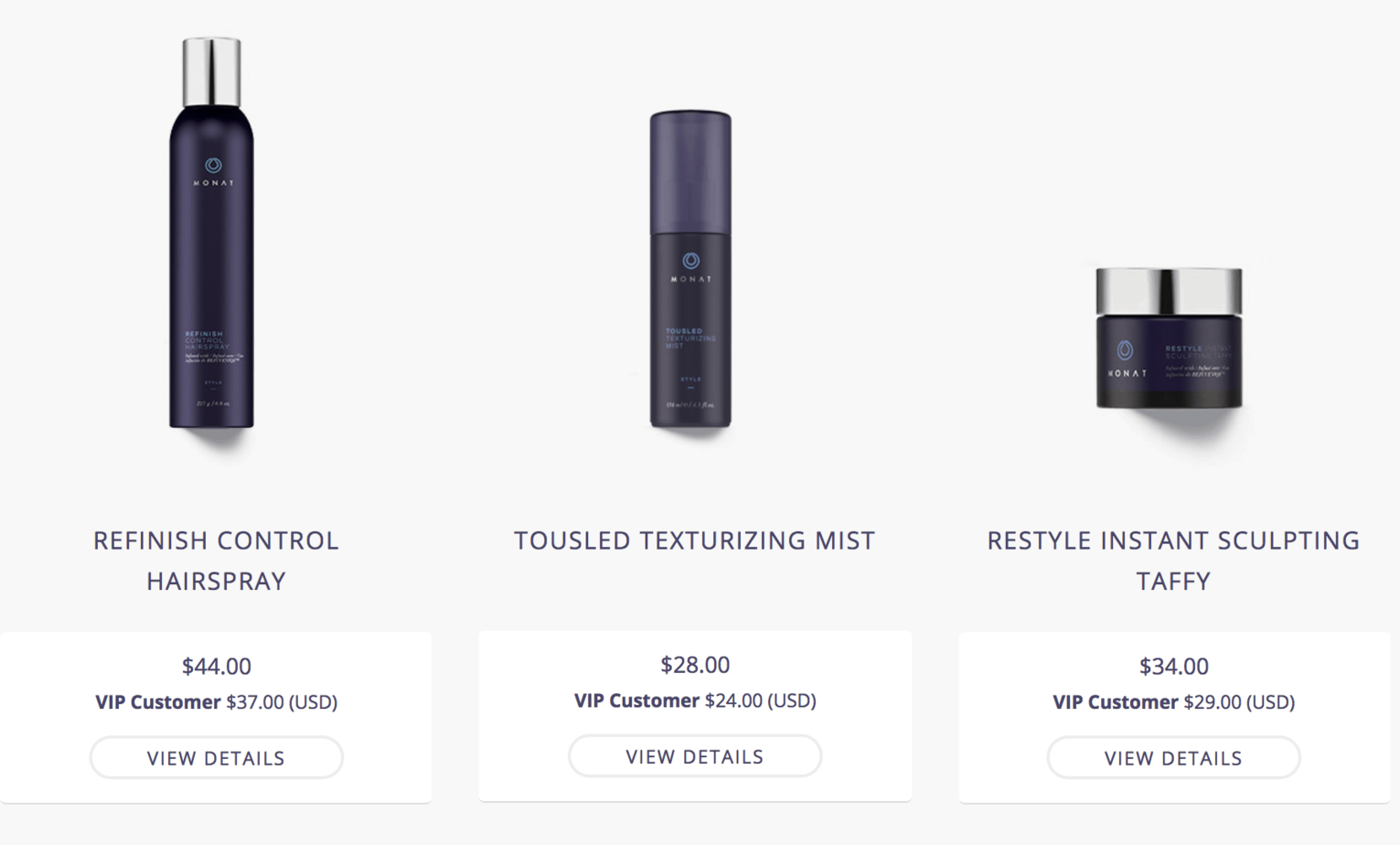Viewport: 1400px width, 845px height.
Task: Click the Refinish Control Hairspray title
Action: [x=216, y=560]
